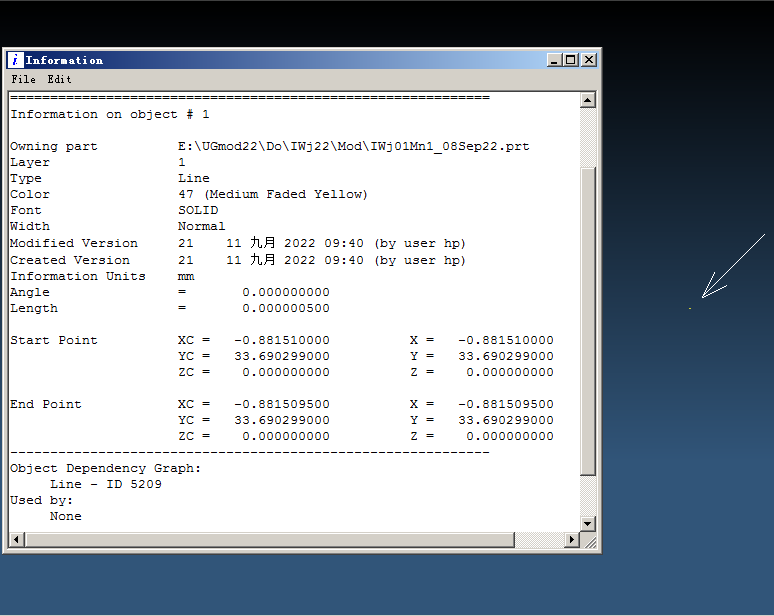
Task: Click the vertical scrollbar down arrow
Action: coord(587,524)
